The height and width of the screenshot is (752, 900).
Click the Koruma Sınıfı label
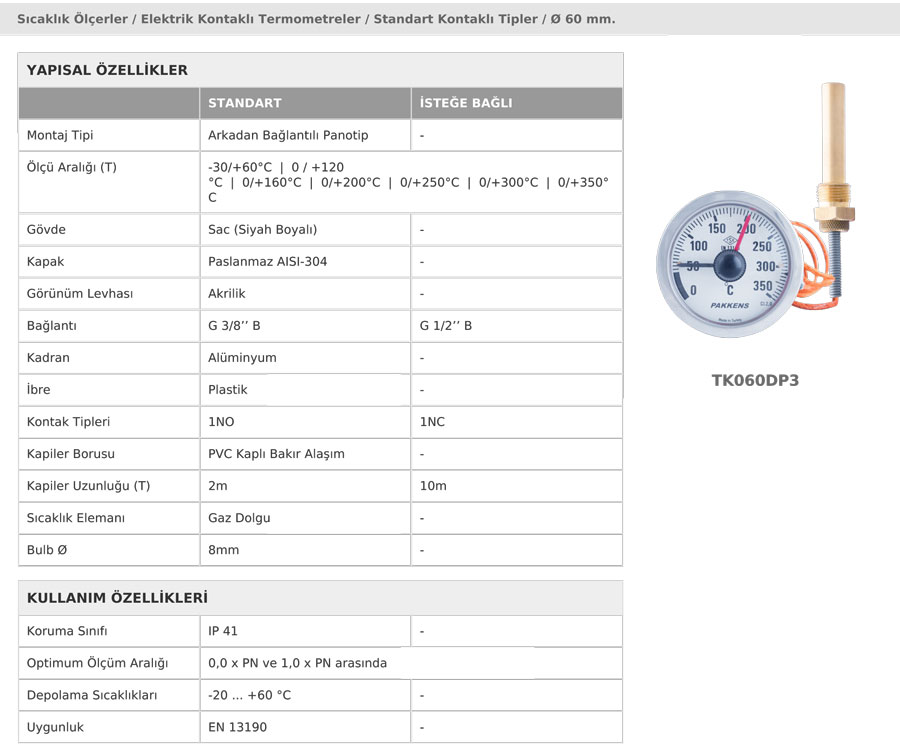tap(67, 631)
